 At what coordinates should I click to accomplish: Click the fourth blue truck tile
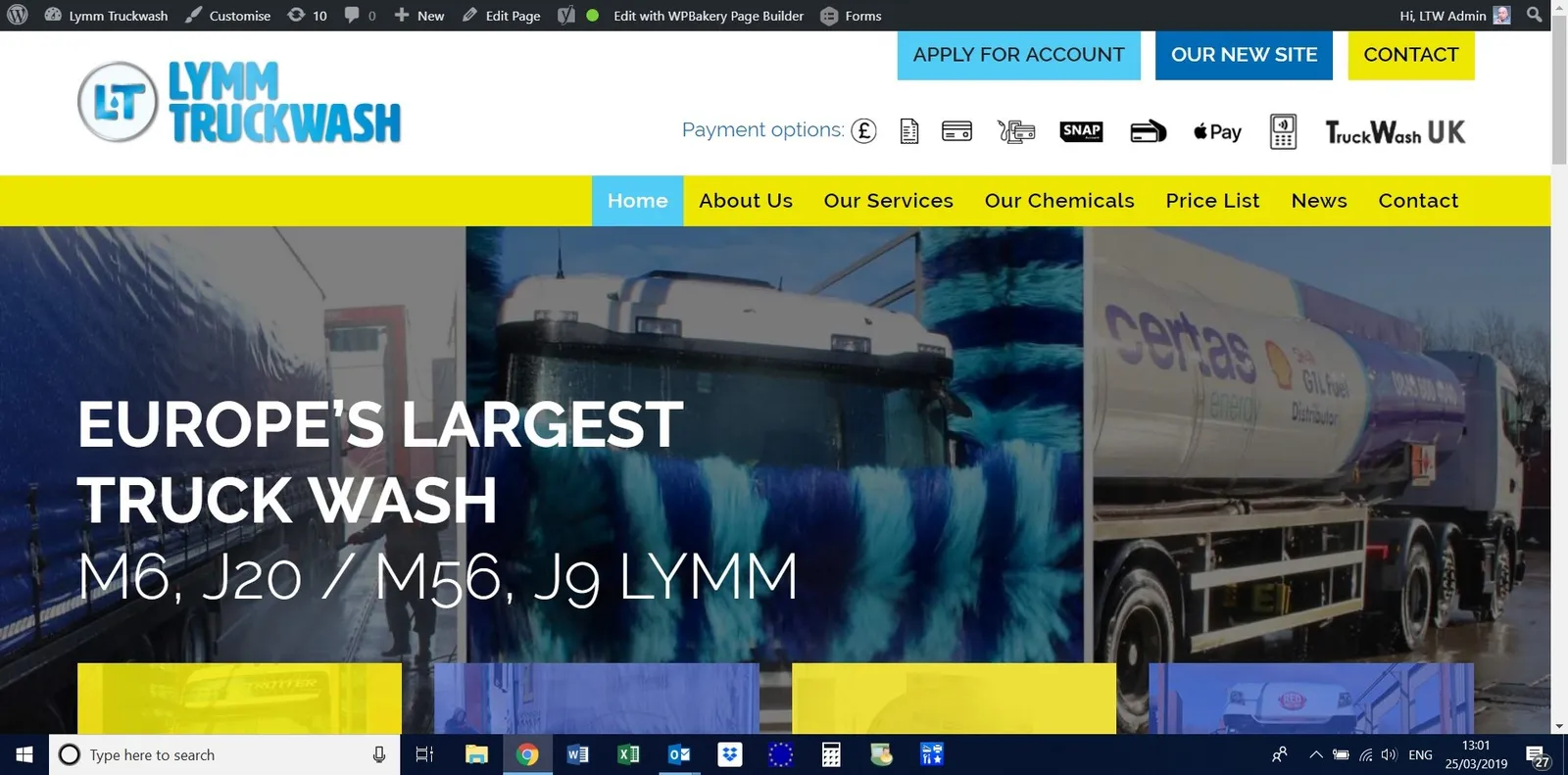[x=1311, y=699]
